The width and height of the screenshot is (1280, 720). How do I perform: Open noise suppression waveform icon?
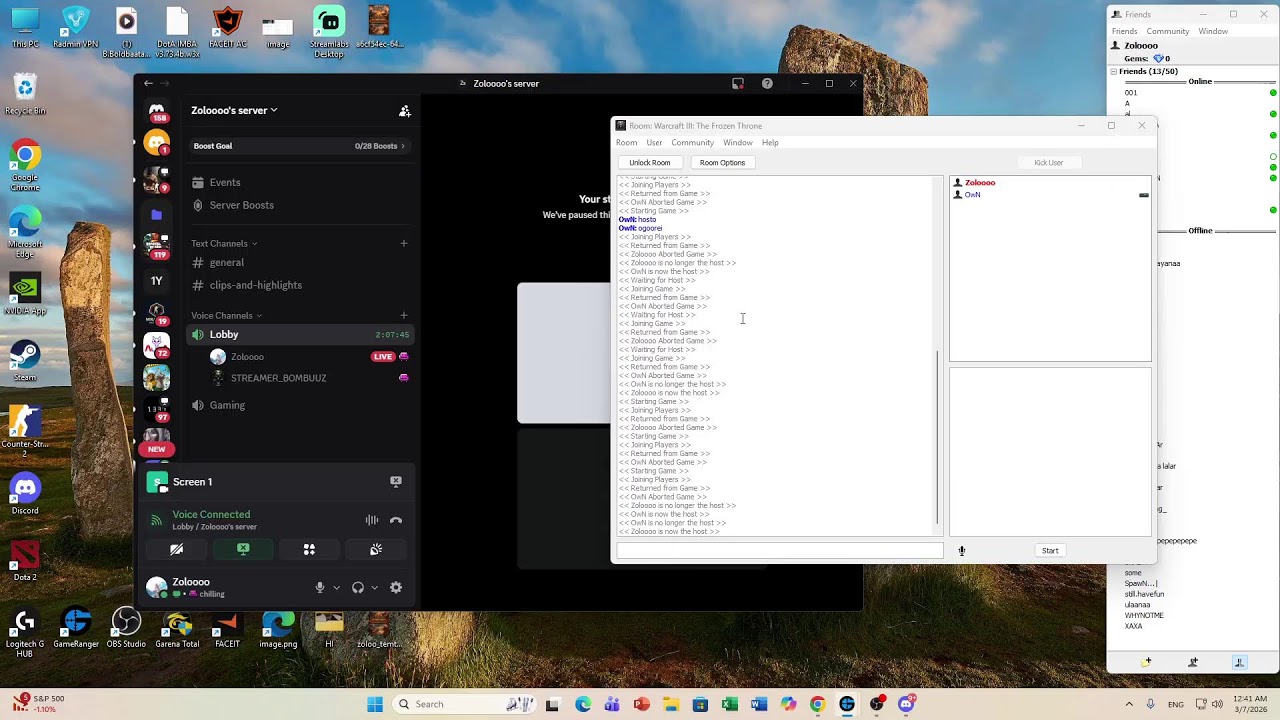point(372,520)
